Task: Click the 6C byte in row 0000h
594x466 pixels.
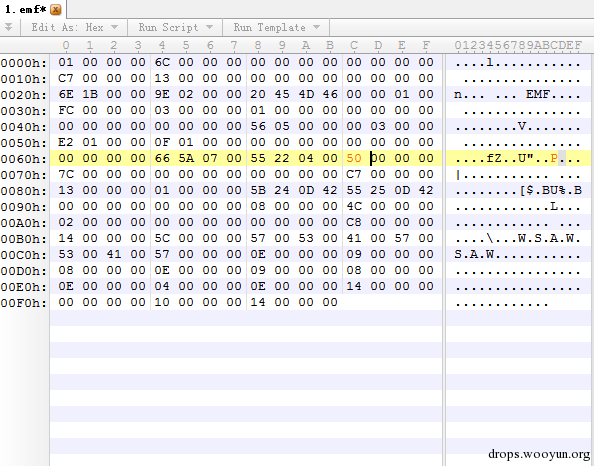Action: coord(162,62)
